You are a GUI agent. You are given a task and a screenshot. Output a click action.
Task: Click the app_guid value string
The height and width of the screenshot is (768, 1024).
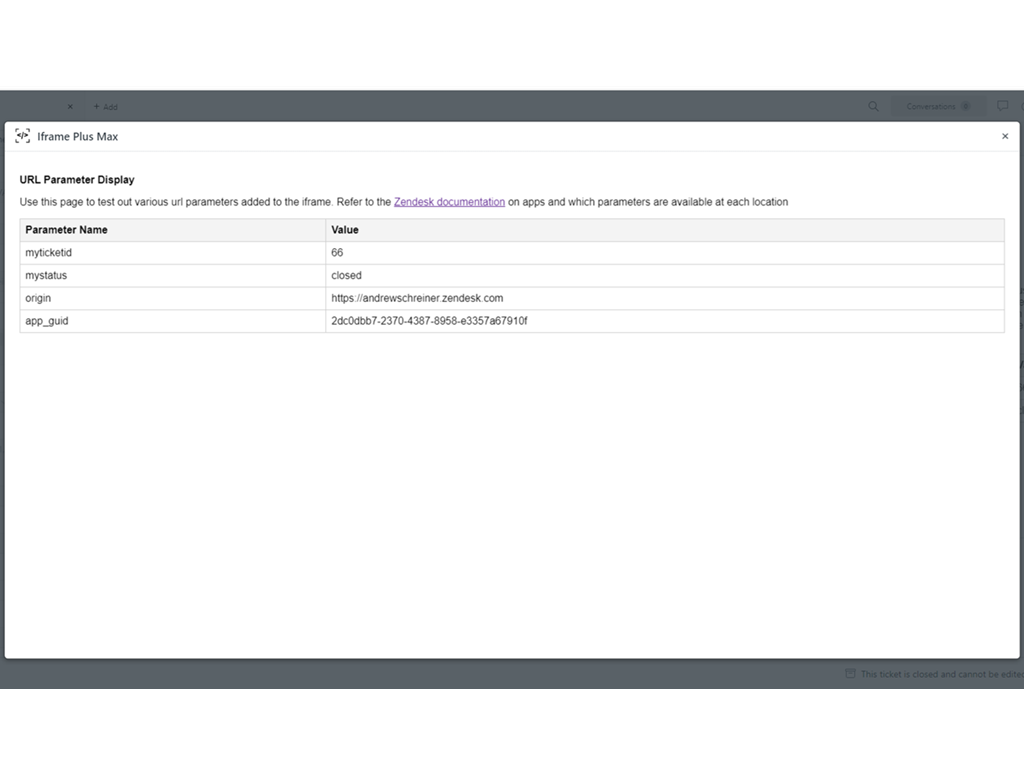(429, 321)
